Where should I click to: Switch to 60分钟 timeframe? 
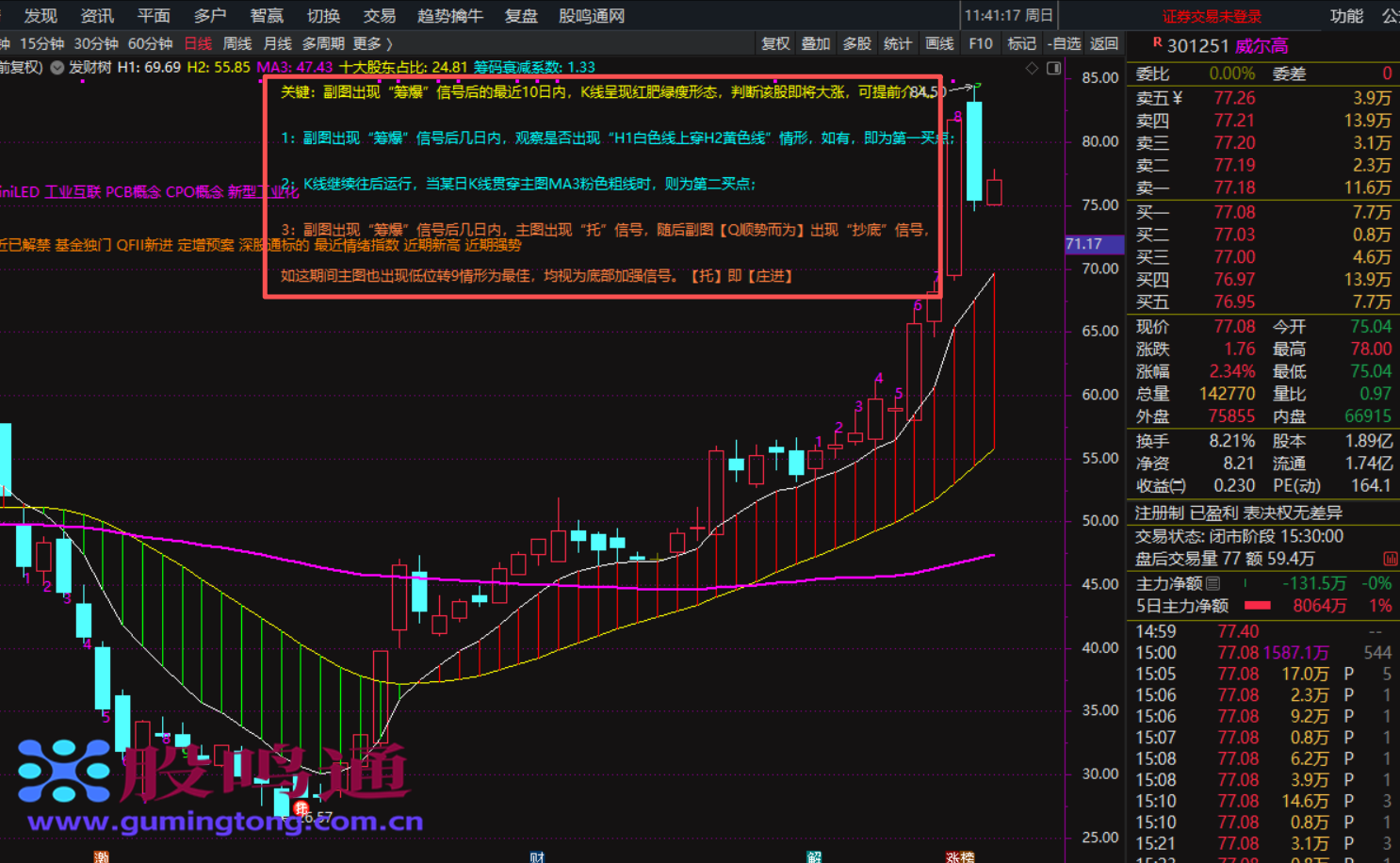point(151,43)
